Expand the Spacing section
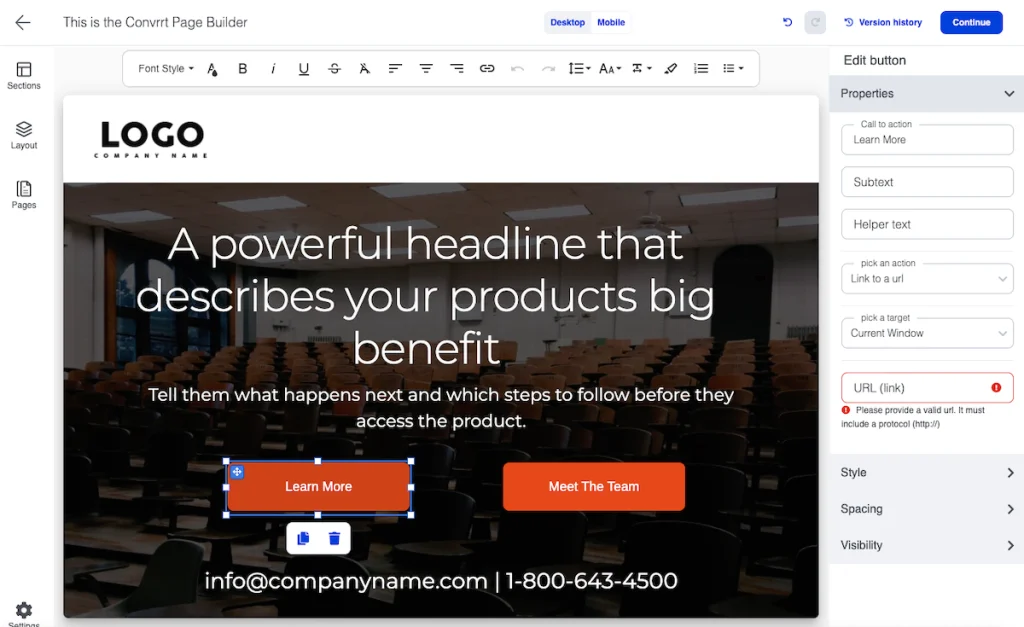1024x627 pixels. [927, 509]
